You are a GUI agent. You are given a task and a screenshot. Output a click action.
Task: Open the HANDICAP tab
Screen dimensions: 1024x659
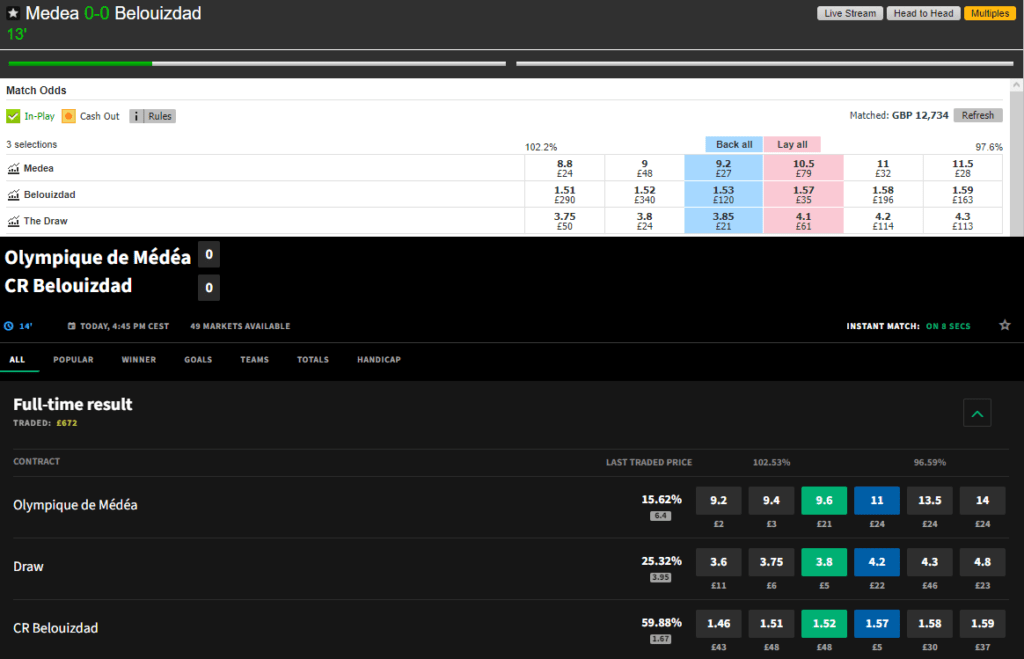point(379,360)
